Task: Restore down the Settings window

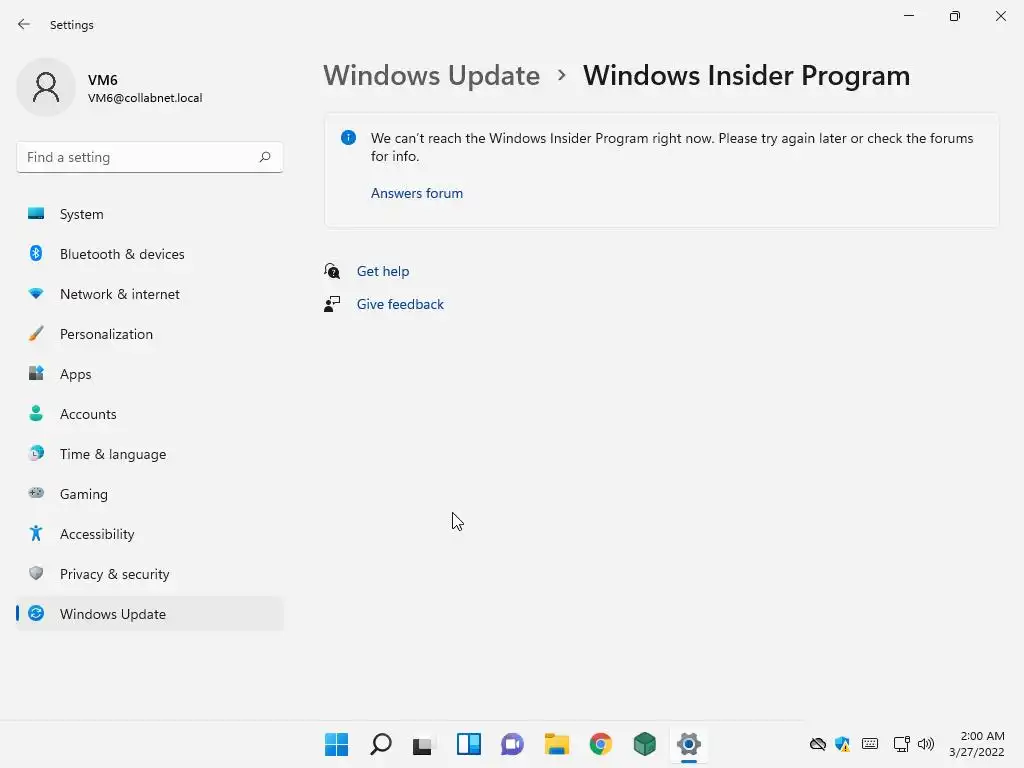Action: [x=955, y=16]
